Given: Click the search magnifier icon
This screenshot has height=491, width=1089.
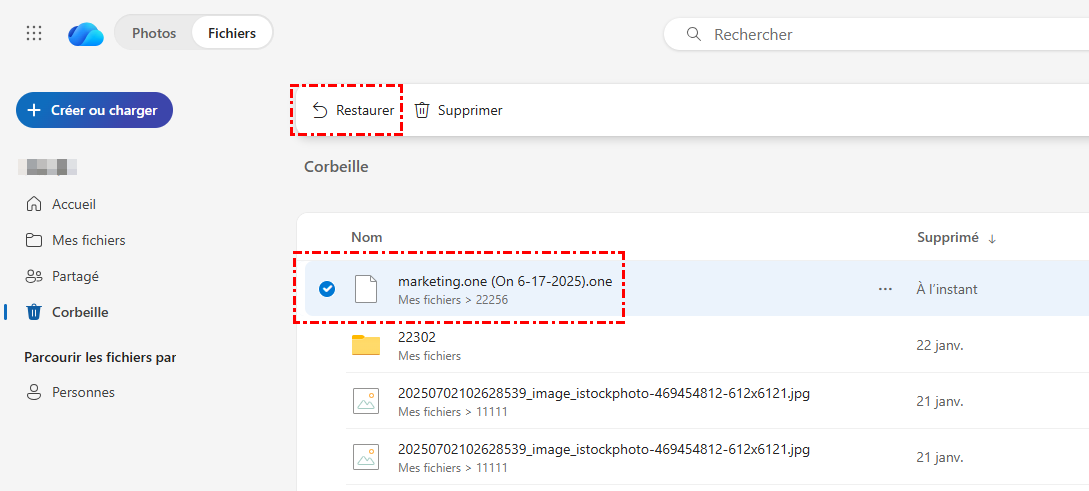Looking at the screenshot, I should point(693,34).
